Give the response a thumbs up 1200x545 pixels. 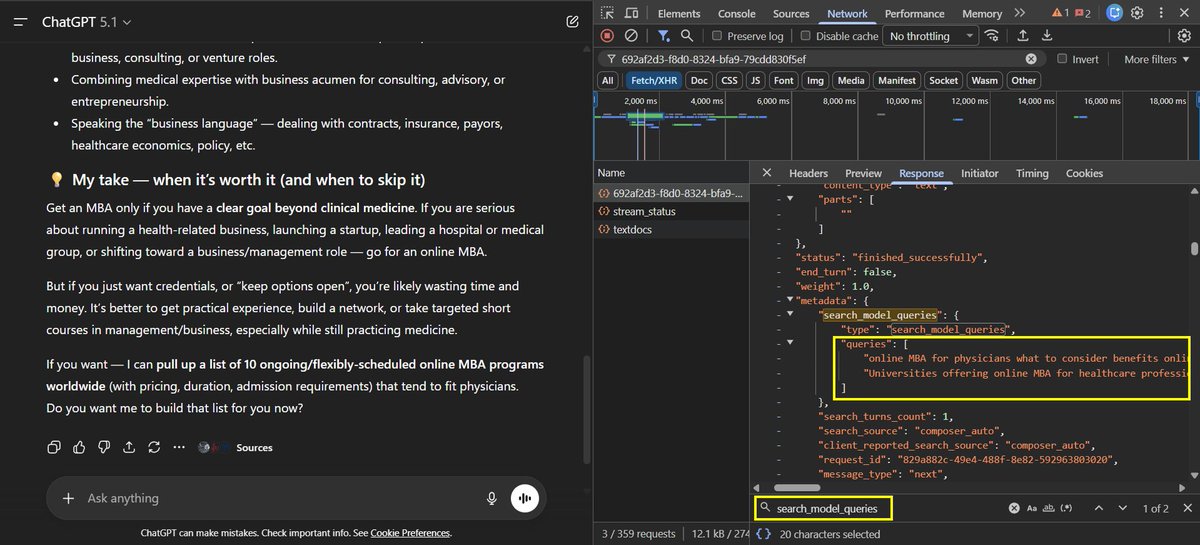click(x=79, y=447)
